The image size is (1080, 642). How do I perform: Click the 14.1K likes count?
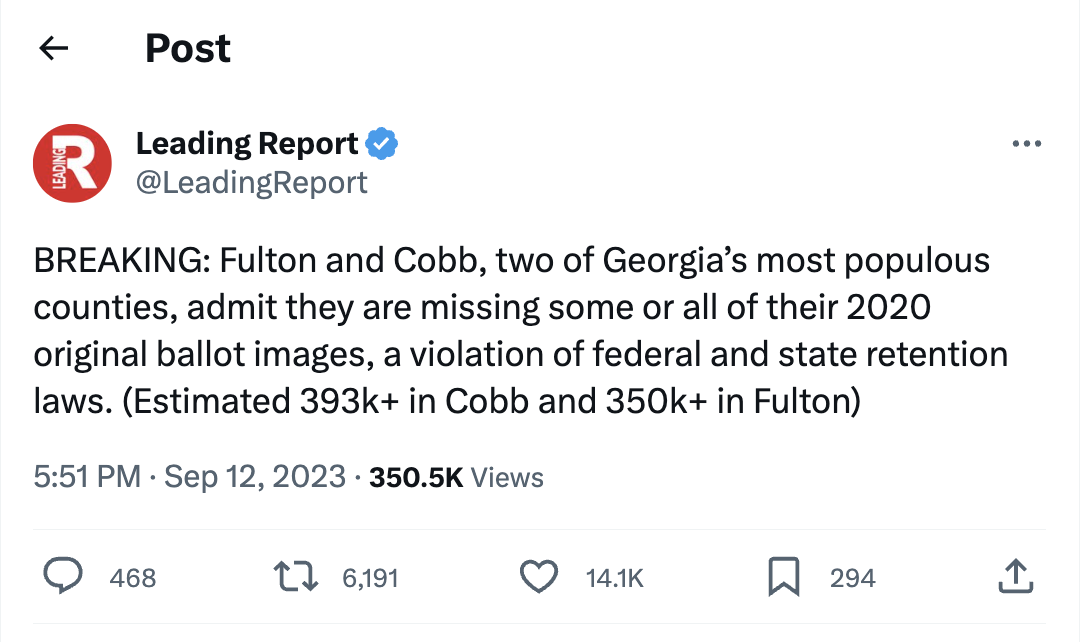[614, 577]
